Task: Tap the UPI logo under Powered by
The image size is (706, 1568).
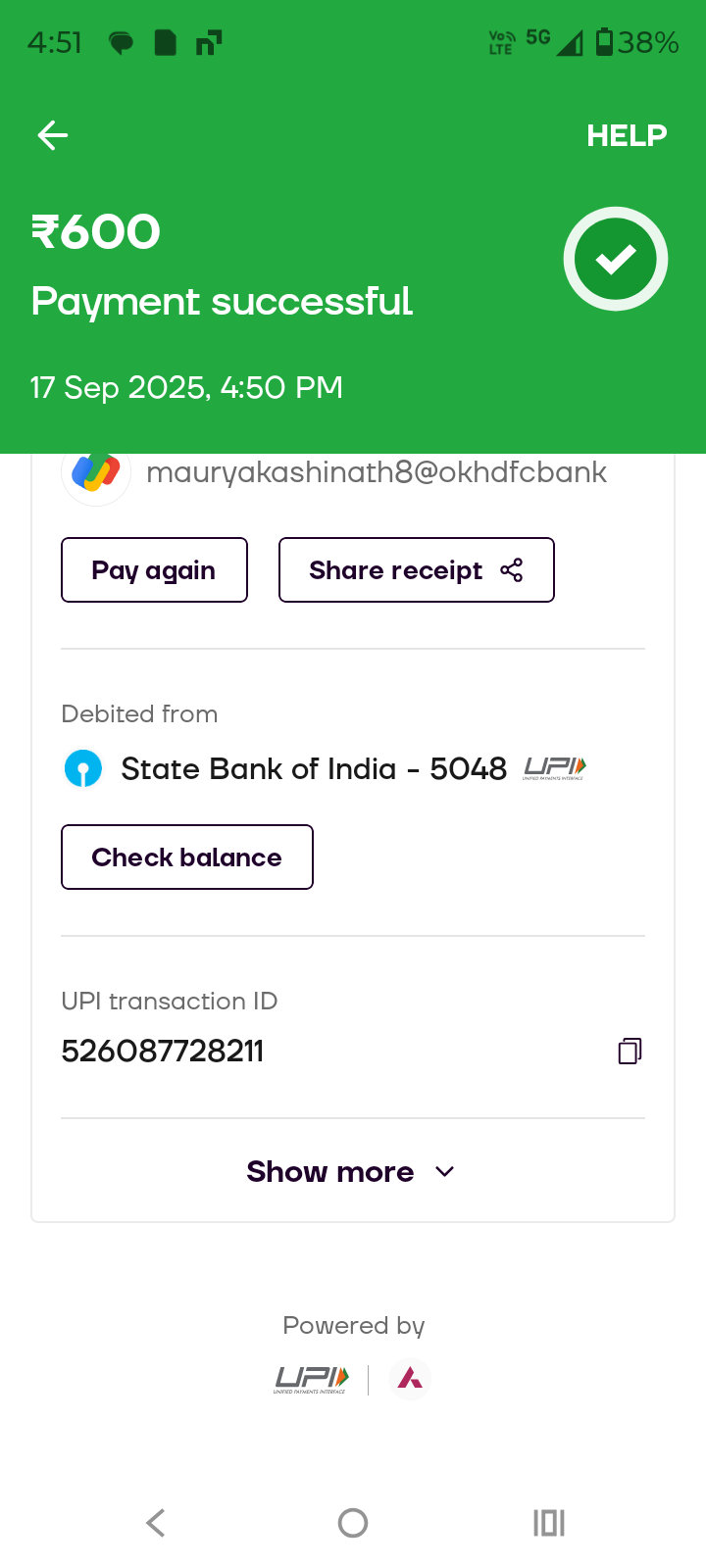Action: point(311,1380)
